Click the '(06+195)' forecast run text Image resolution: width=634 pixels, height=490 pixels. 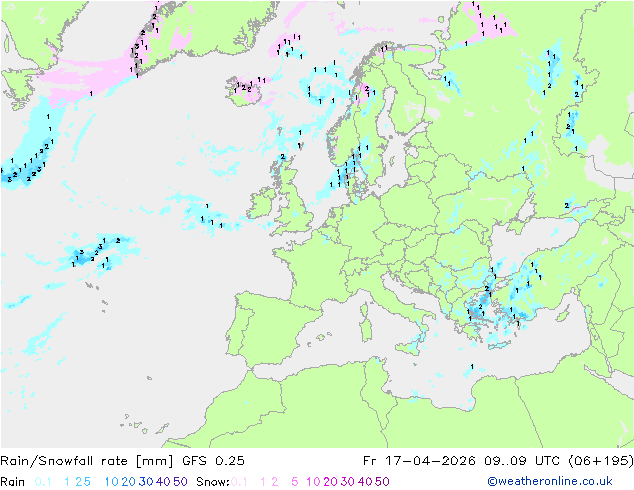(x=600, y=461)
